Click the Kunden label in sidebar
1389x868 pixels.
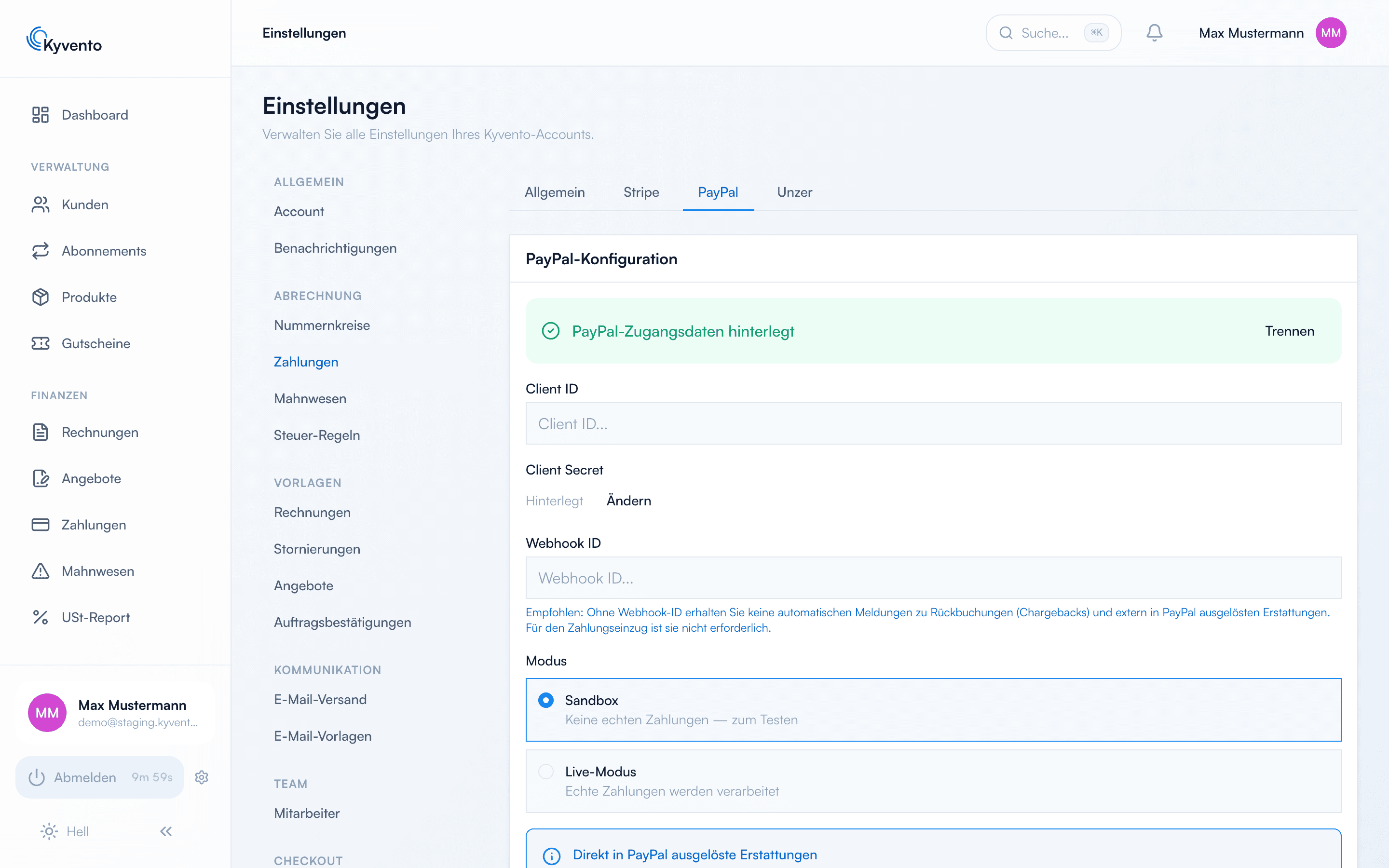85,204
